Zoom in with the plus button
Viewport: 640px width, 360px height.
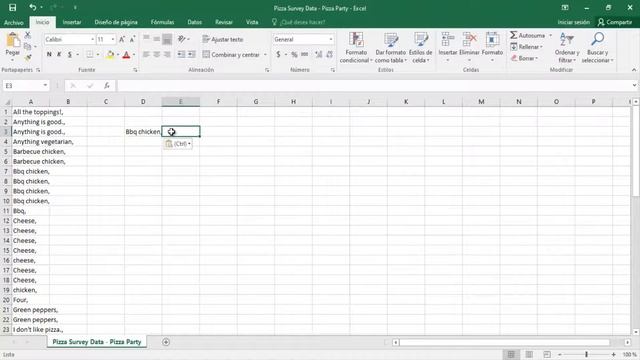tap(613, 354)
